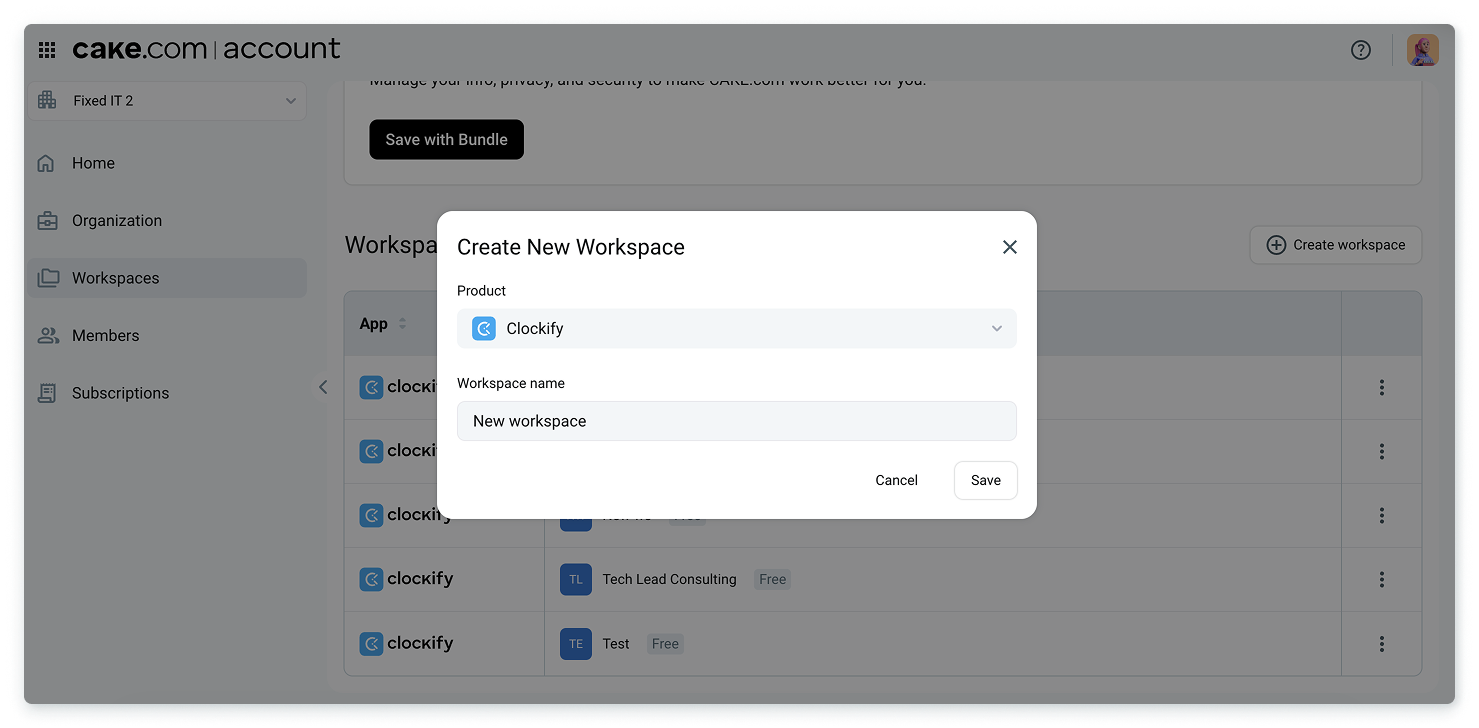This screenshot has width=1479, height=728.
Task: Select the Home icon in the sidebar
Action: [47, 162]
